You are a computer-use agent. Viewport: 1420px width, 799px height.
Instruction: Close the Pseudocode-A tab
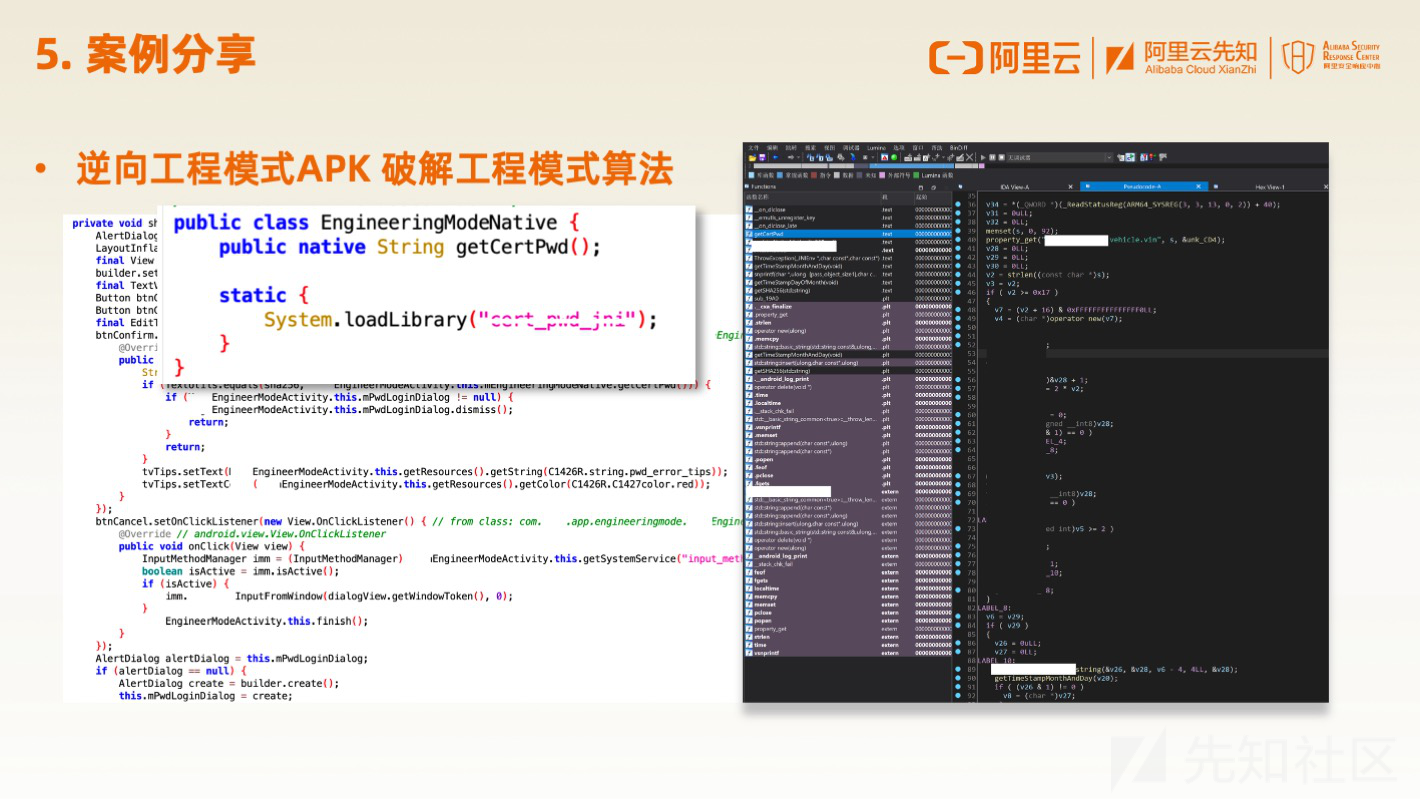click(x=1198, y=187)
